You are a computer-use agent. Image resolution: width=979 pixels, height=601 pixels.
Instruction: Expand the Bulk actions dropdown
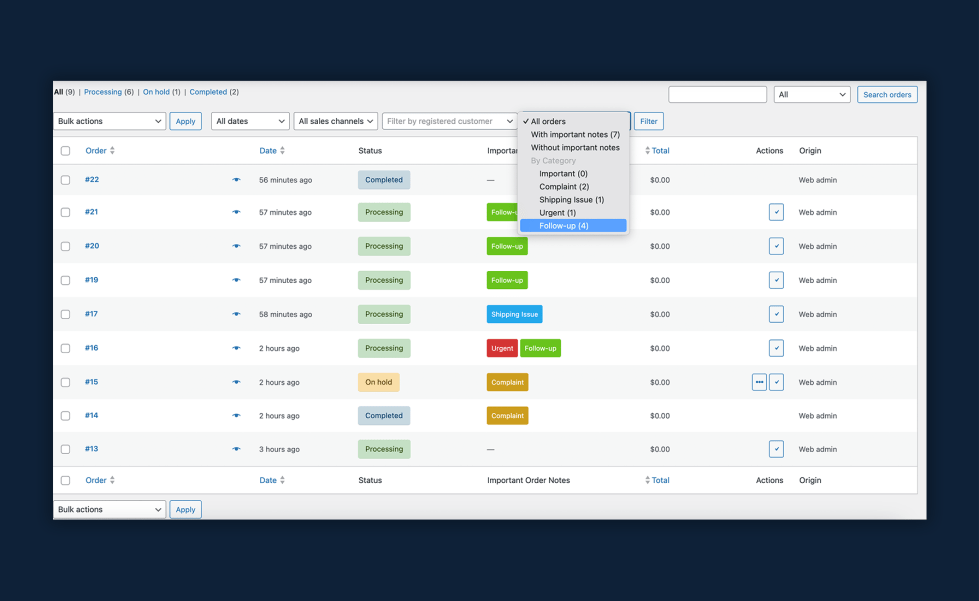[109, 120]
